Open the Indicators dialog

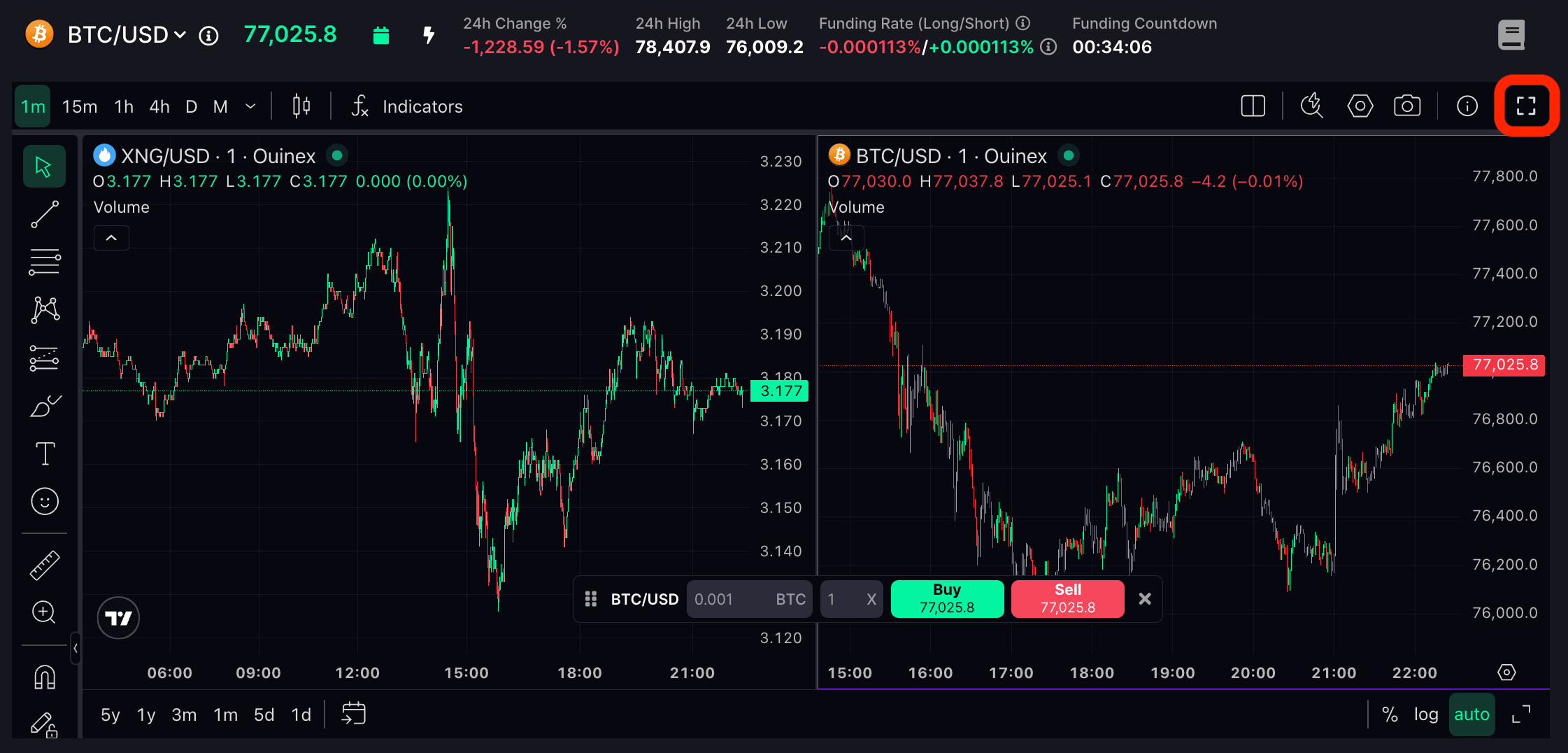407,106
